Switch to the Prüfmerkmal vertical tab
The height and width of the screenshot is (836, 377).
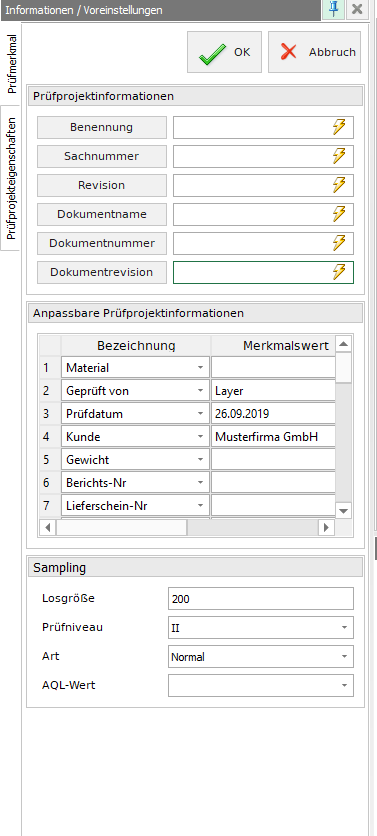click(11, 64)
